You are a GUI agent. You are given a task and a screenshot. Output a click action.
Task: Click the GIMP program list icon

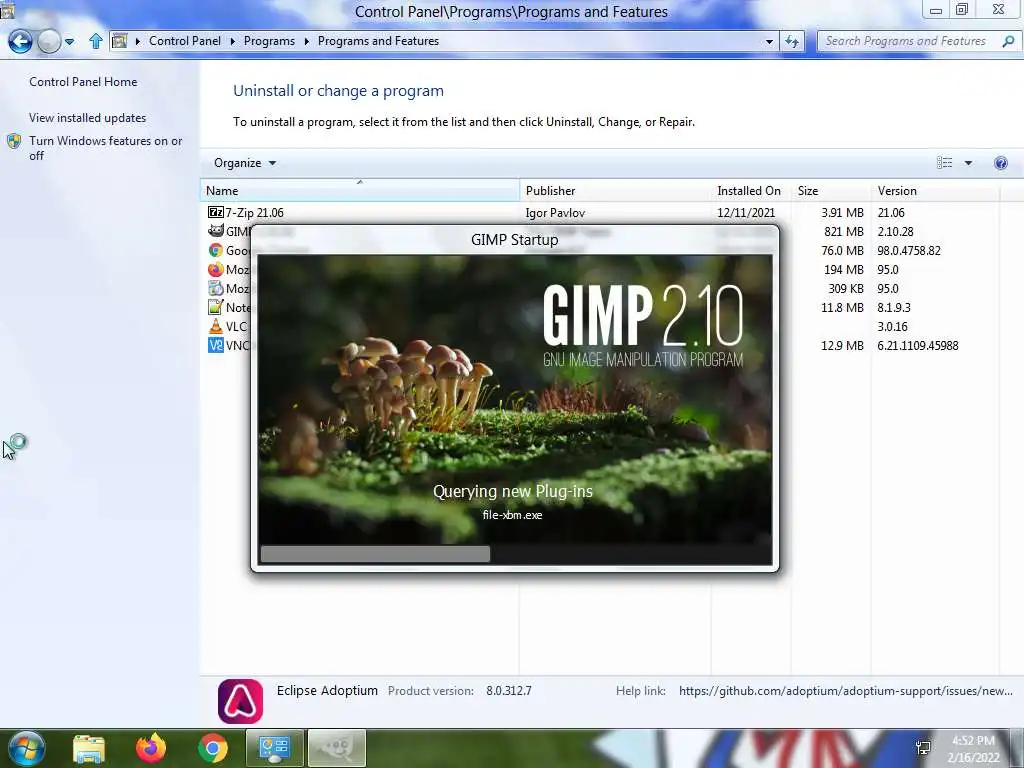coord(216,231)
